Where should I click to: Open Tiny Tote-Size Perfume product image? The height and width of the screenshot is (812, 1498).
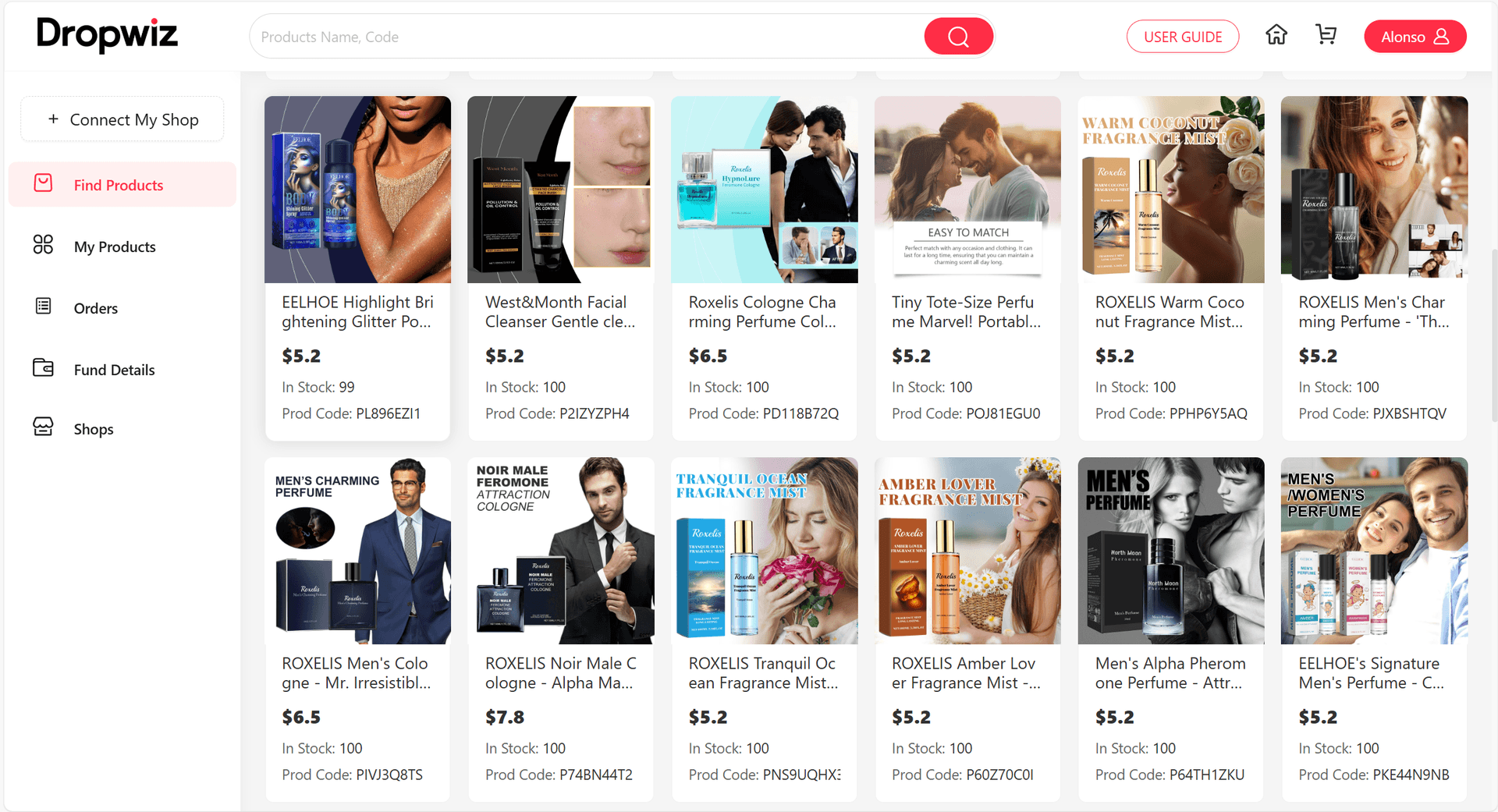tap(968, 190)
